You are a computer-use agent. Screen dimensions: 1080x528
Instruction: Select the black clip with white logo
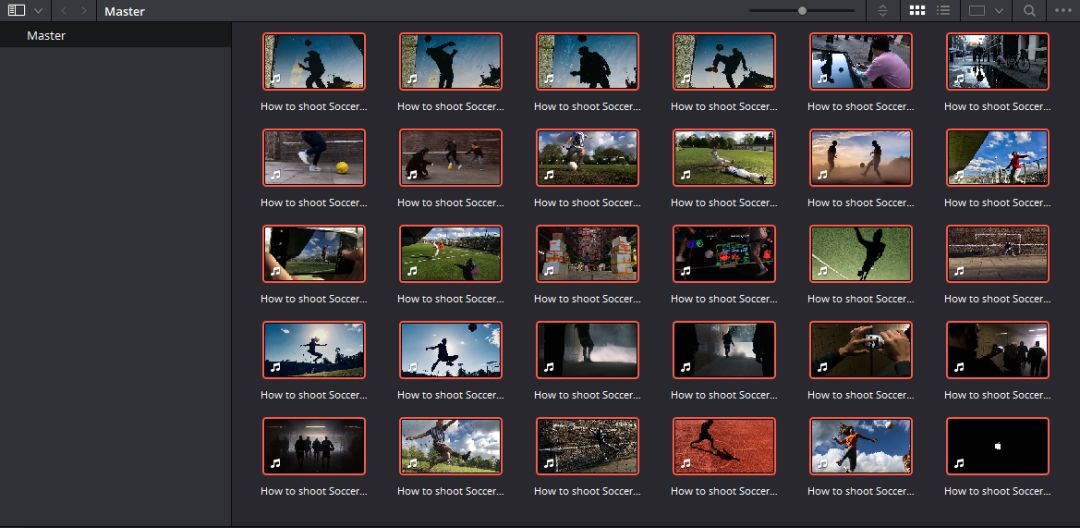coord(997,447)
